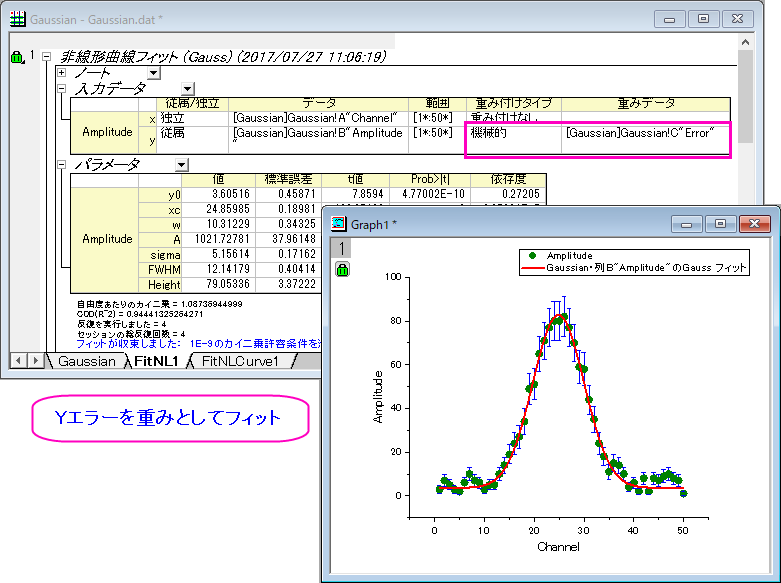781x583 pixels.
Task: Click the red fitted curve peak in the graph
Action: [559, 315]
